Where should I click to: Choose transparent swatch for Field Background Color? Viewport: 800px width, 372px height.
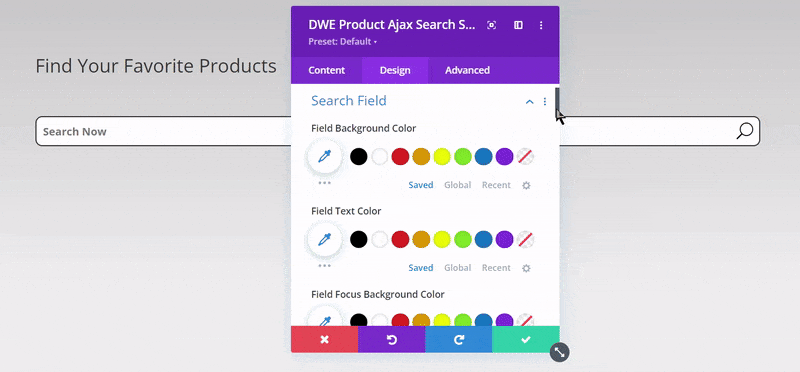(x=525, y=156)
